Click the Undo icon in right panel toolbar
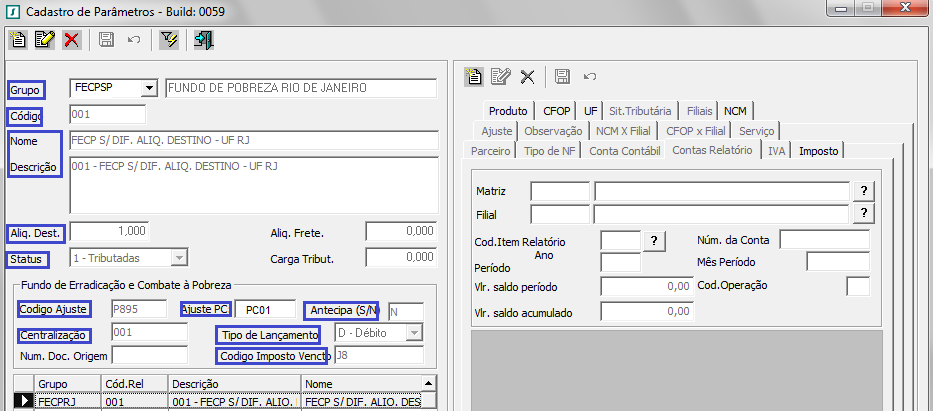Image resolution: width=933 pixels, height=411 pixels. [590, 76]
